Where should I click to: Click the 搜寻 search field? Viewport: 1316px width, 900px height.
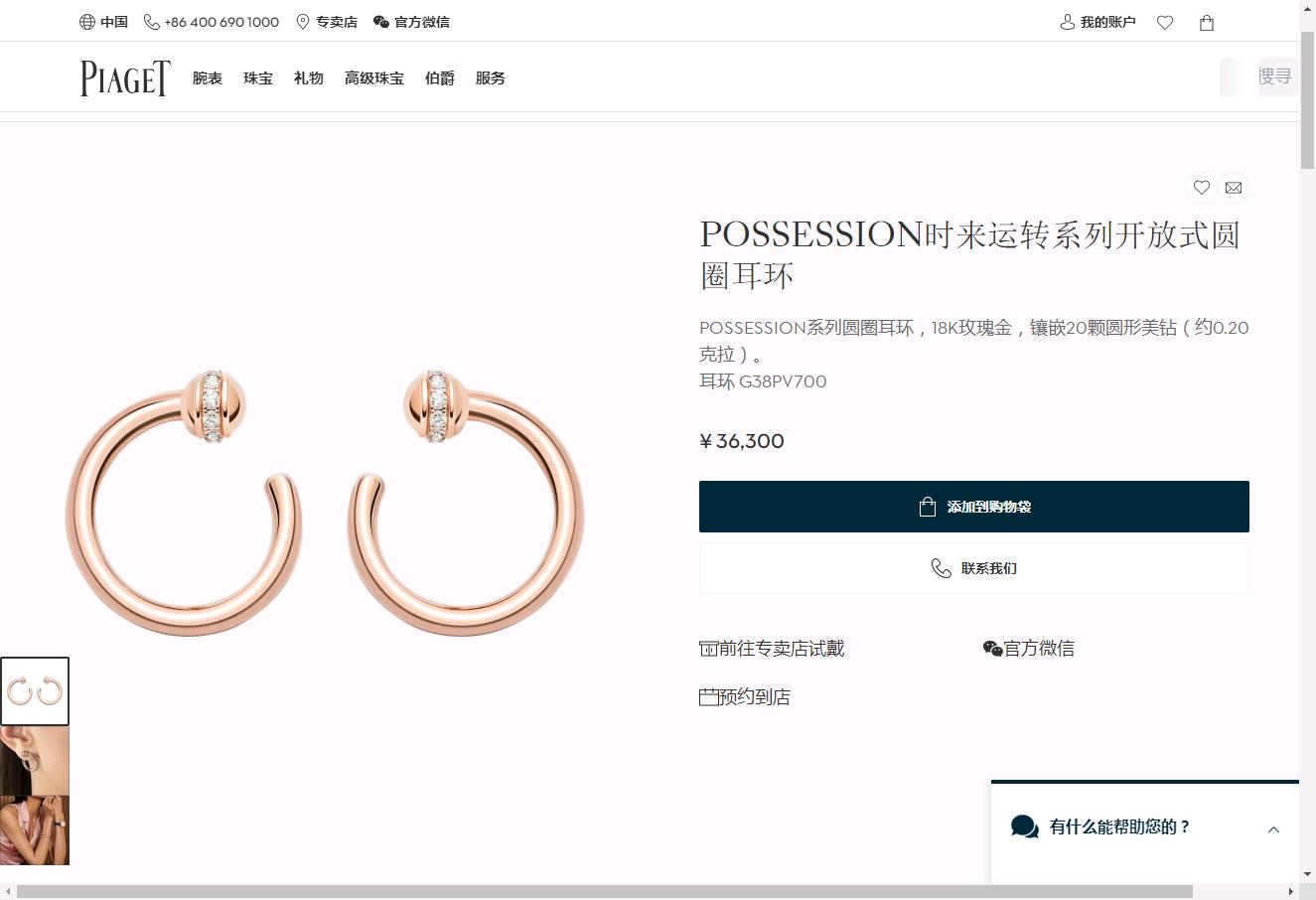(1278, 76)
